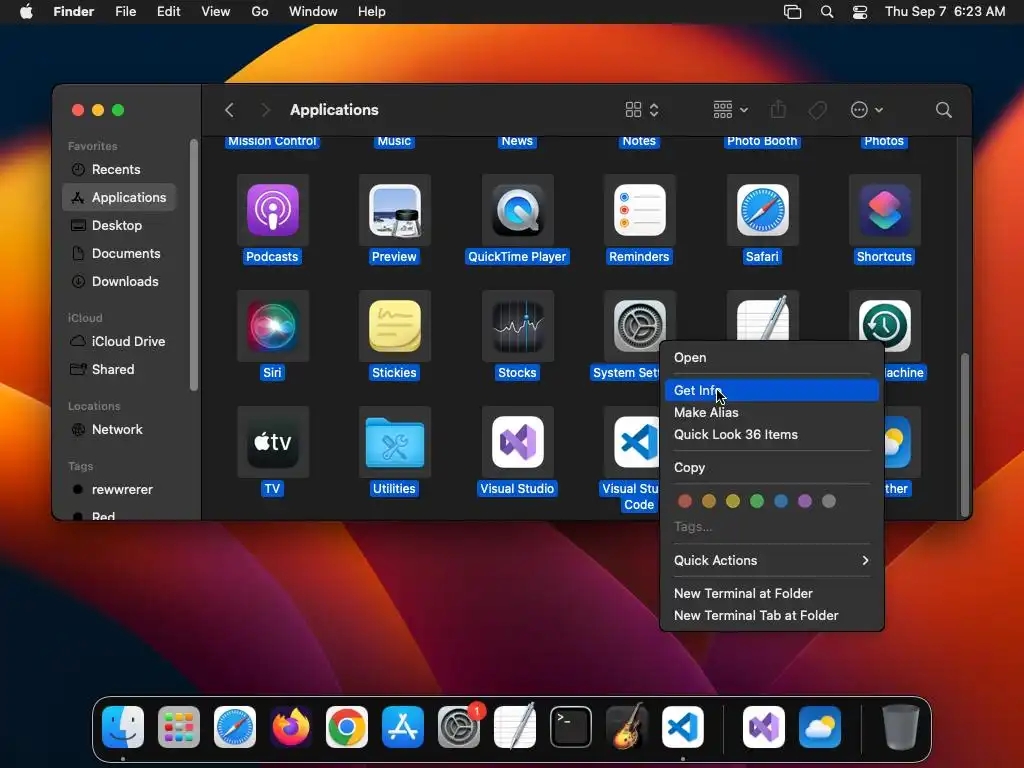
Task: Choose Make Alias in the context menu
Action: tap(772, 413)
